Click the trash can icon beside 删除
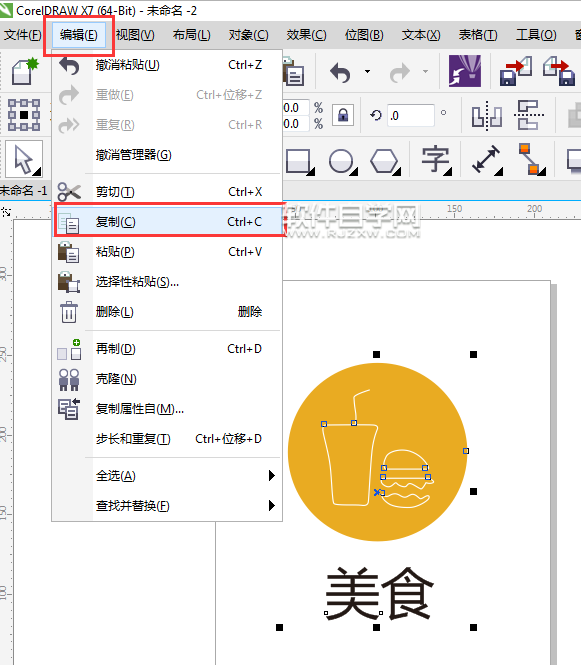The height and width of the screenshot is (665, 581). 69,312
